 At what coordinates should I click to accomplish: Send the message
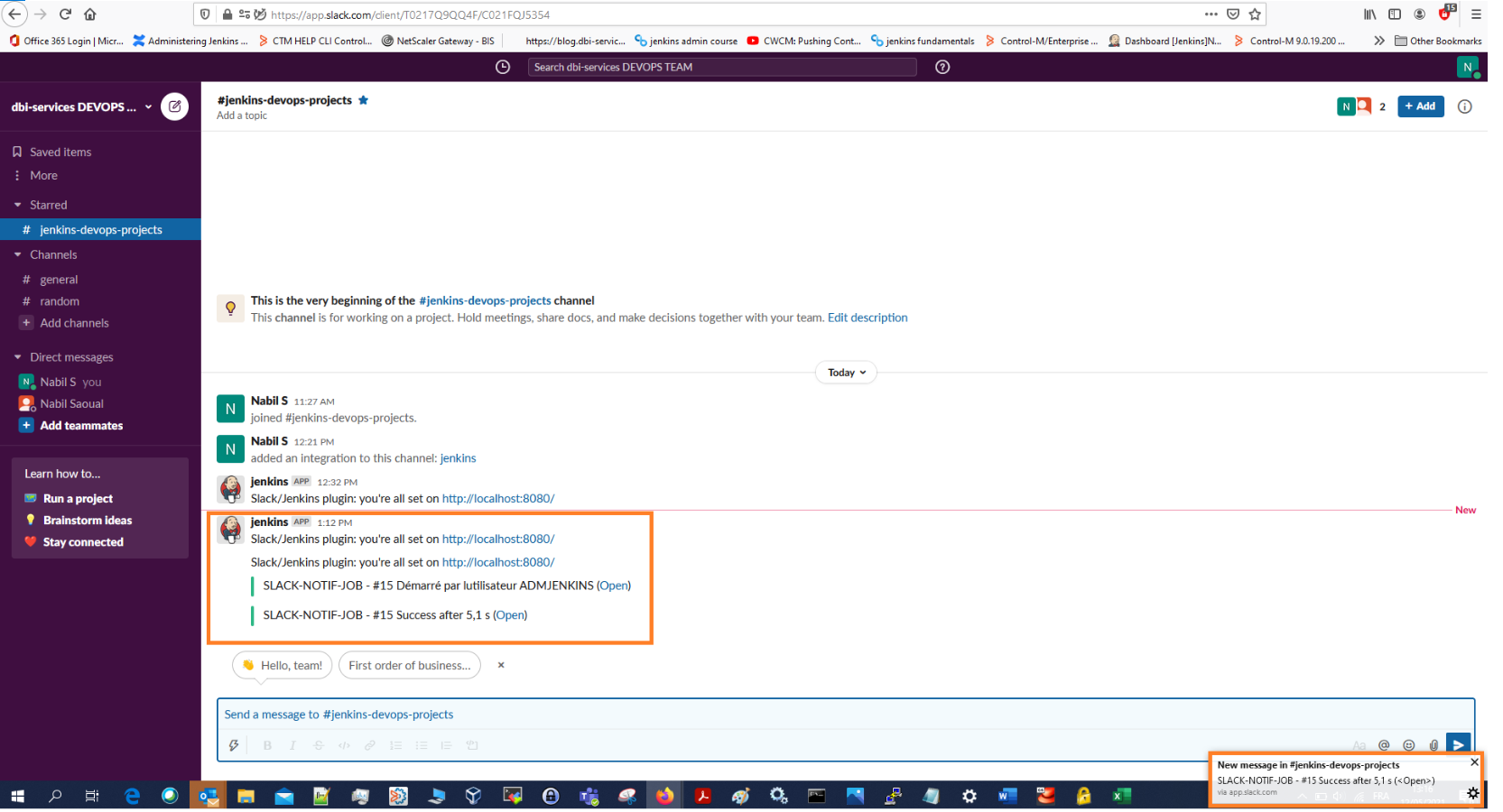[x=1458, y=743]
